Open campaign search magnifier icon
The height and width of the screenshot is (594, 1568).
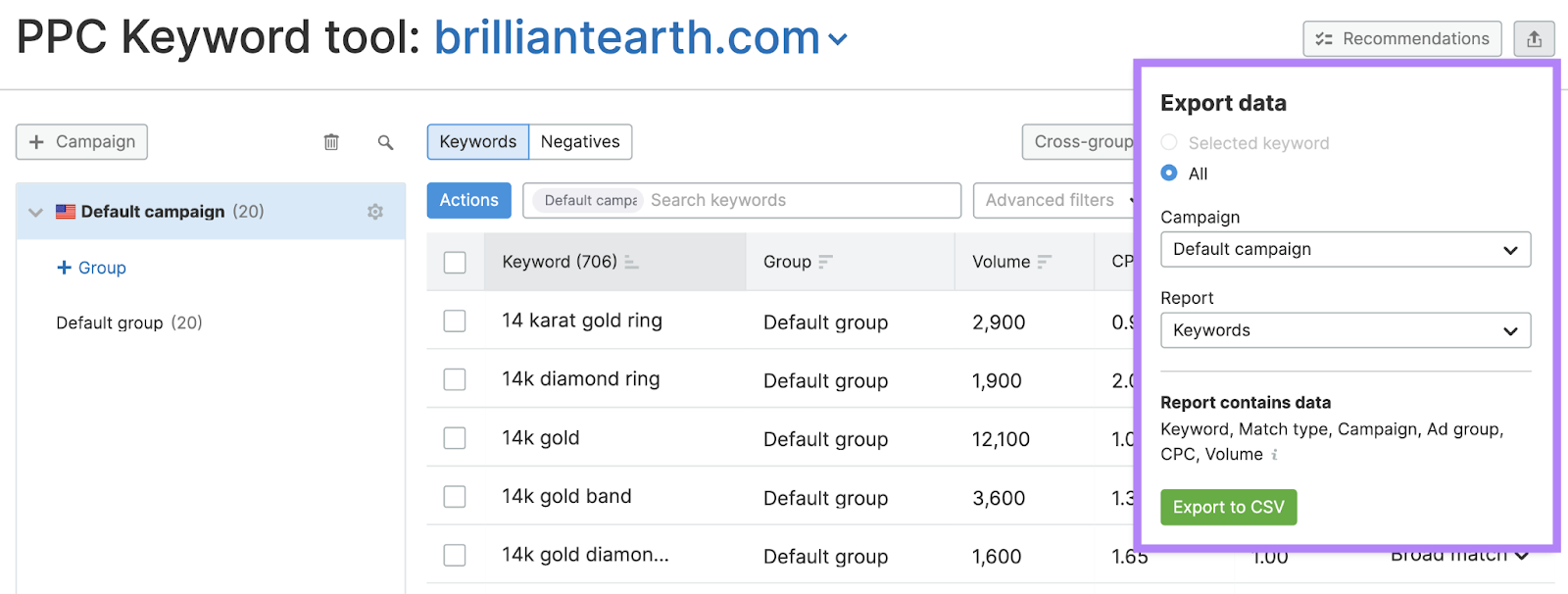385,142
